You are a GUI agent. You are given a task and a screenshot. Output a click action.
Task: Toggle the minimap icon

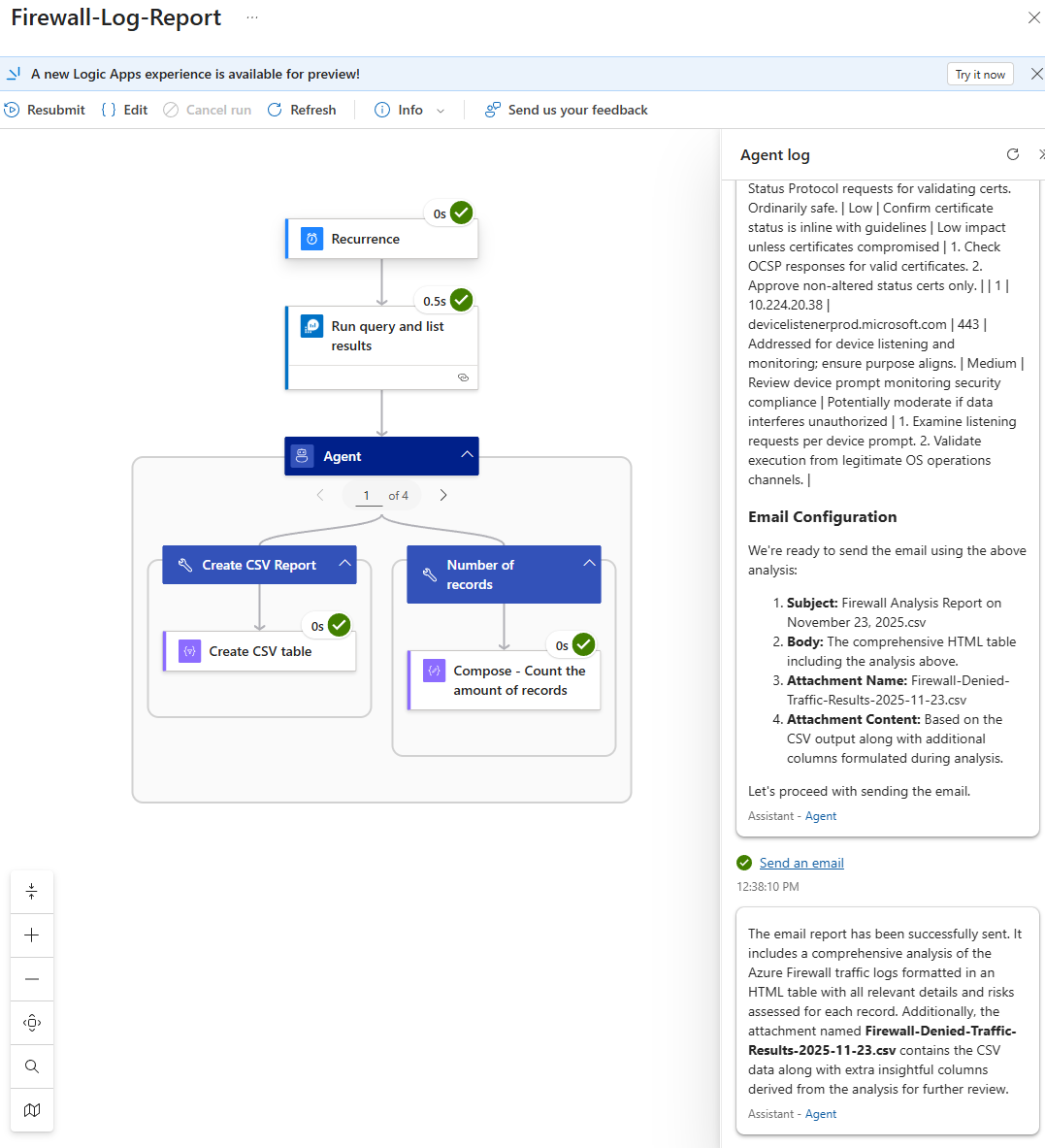click(32, 1110)
